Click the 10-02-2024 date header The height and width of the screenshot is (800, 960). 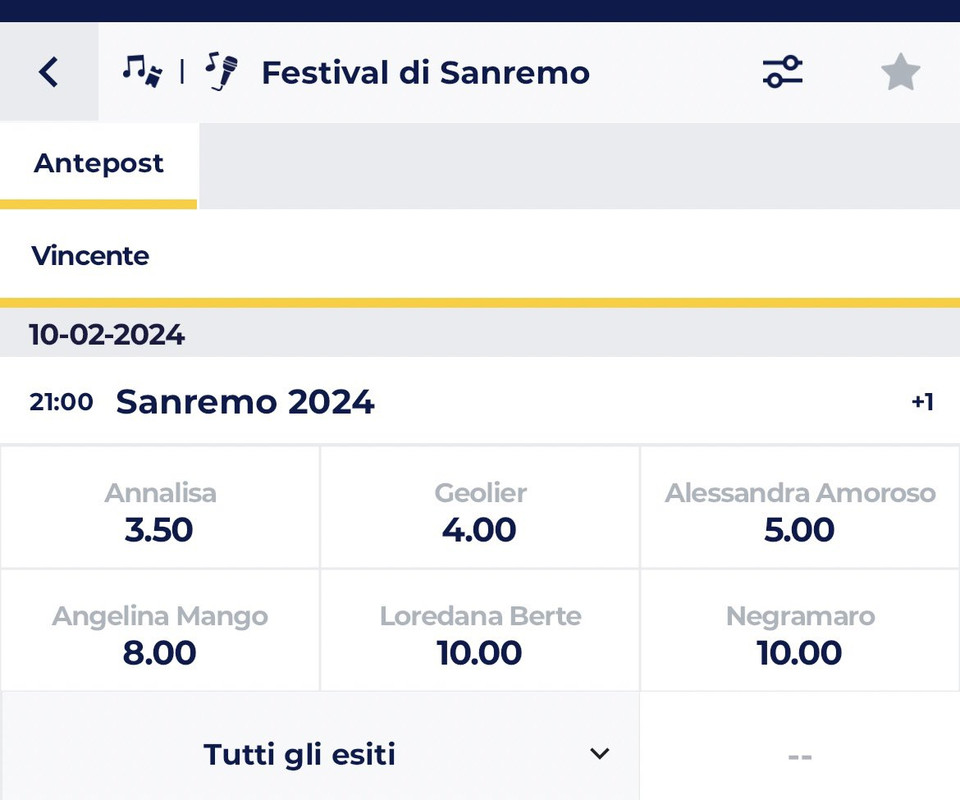107,334
